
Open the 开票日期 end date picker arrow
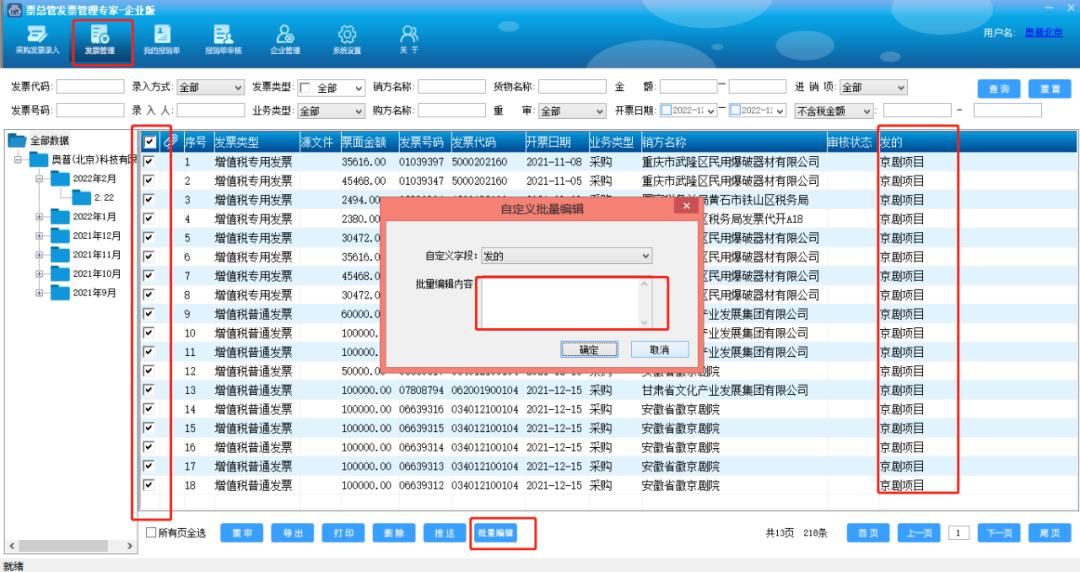pos(780,111)
